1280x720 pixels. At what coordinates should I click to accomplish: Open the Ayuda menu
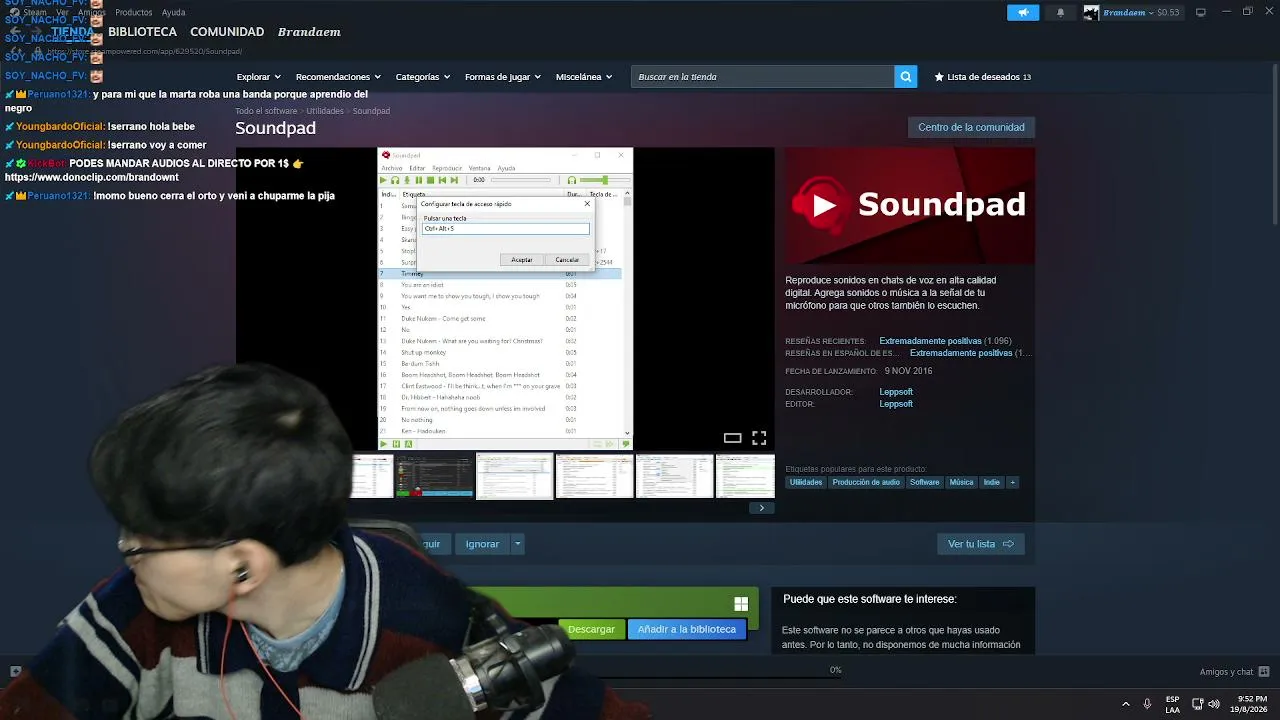[173, 12]
